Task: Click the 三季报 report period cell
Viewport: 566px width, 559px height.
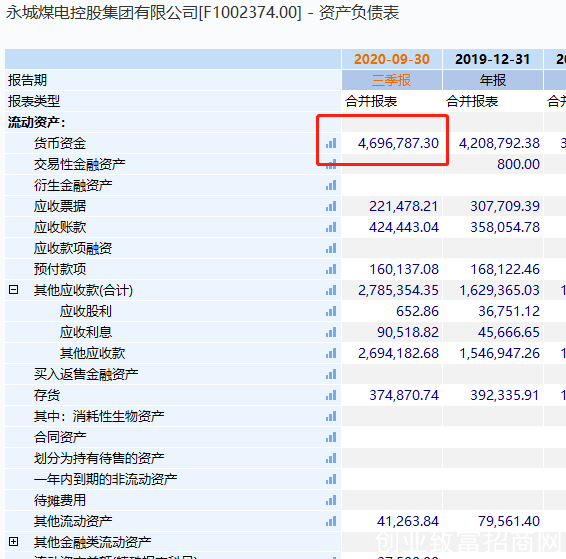Action: coord(392,80)
